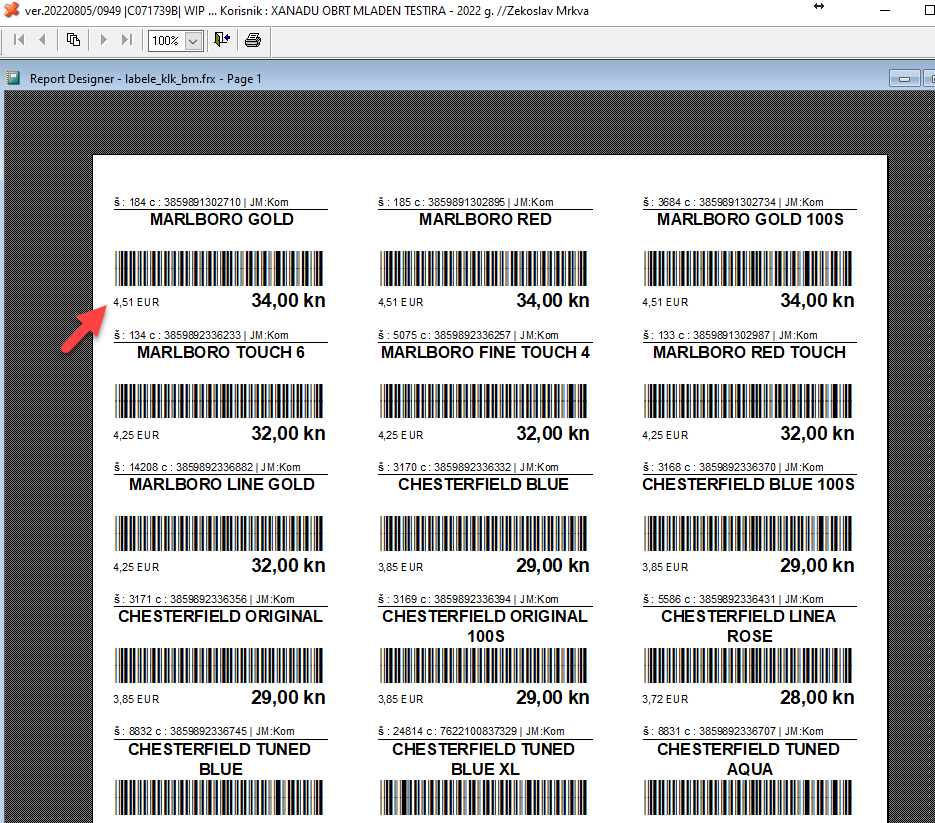Click the barcode under MARLBORO RED

[484, 268]
